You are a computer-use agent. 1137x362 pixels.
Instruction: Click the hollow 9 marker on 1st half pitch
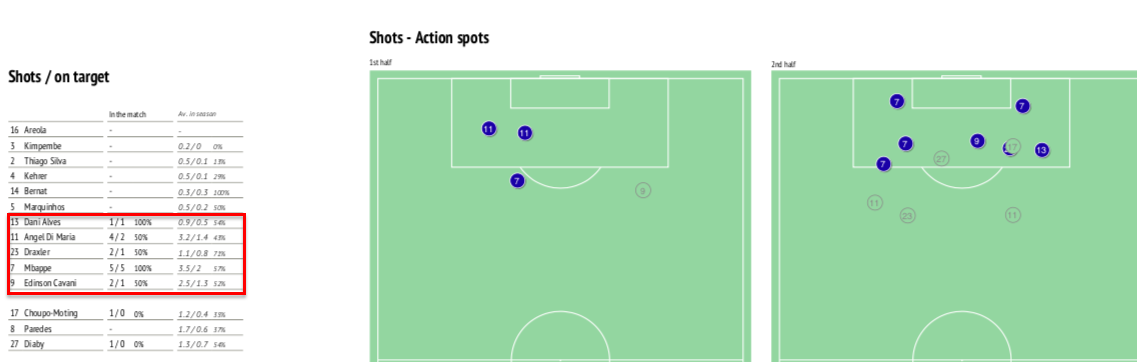pyautogui.click(x=642, y=191)
